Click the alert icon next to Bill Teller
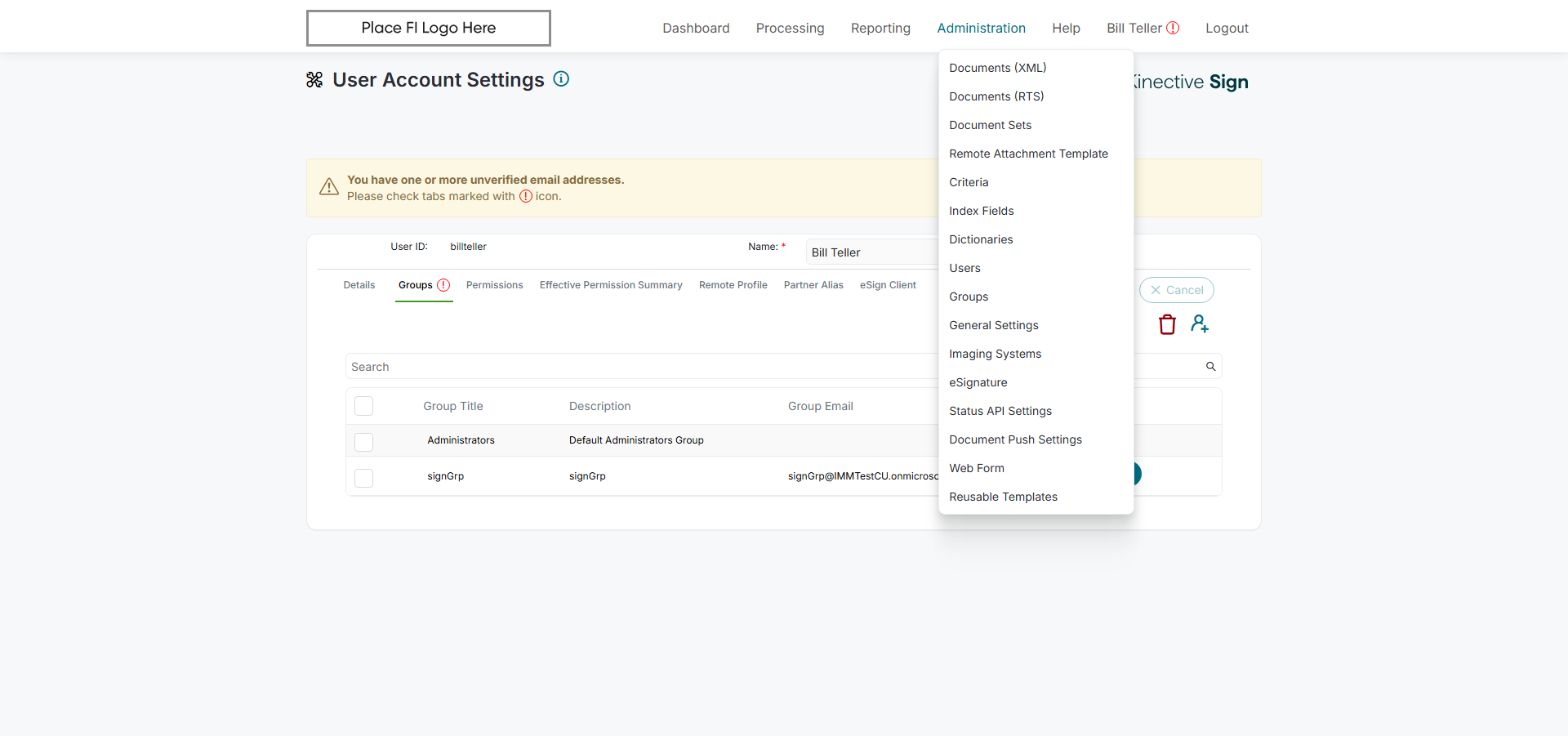Screen dimensions: 1568x736 click(1173, 28)
